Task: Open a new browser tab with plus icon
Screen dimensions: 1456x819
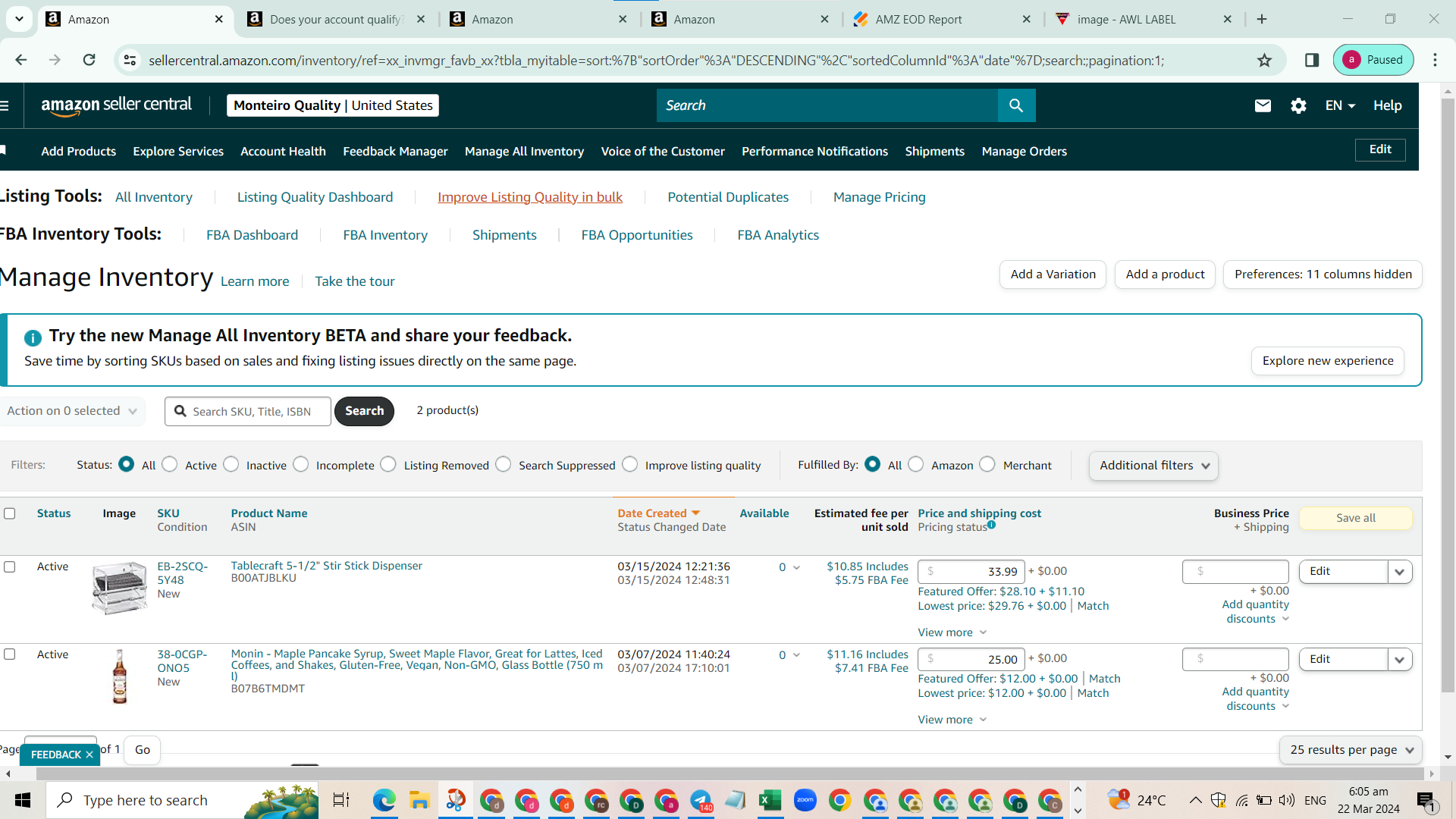Action: tap(1262, 19)
